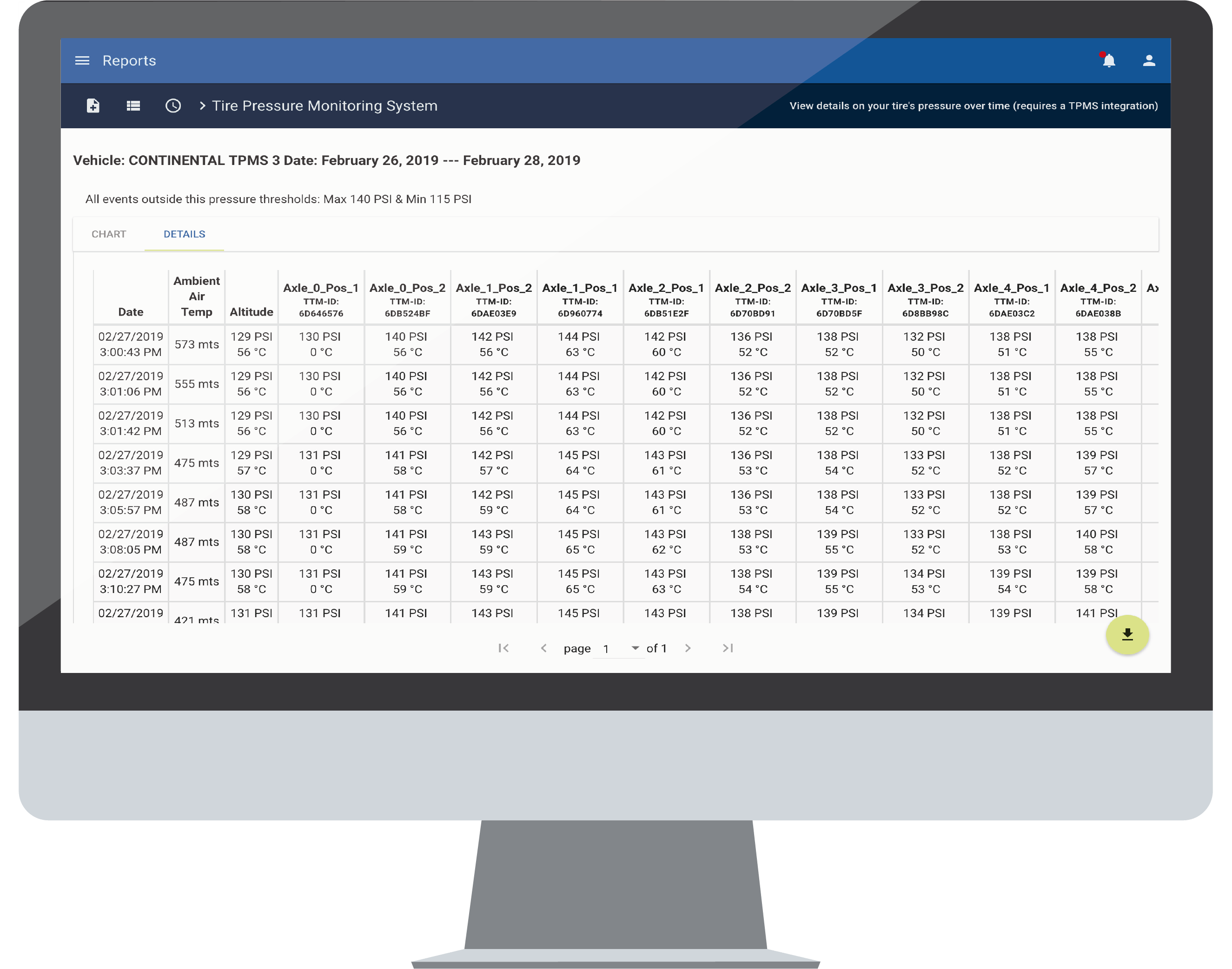Open the report list view icon

133,105
